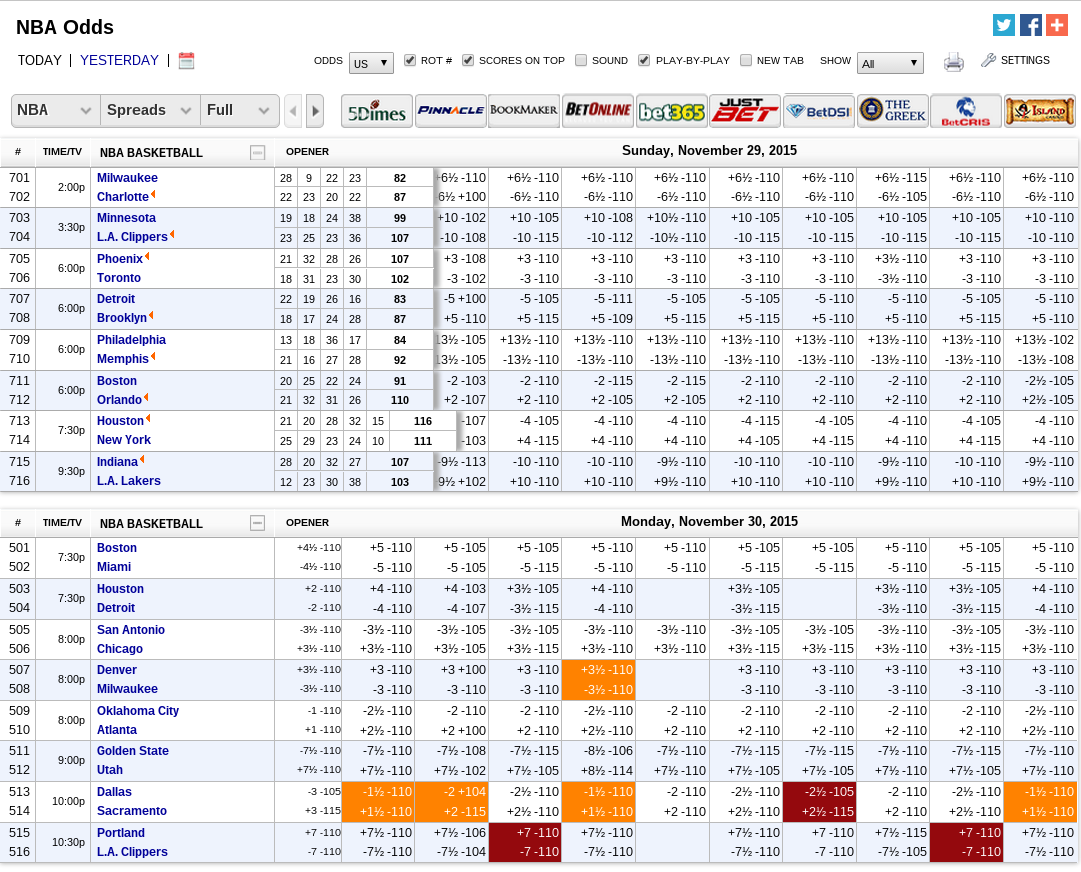This screenshot has width=1081, height=872.
Task: Toggle the Scores On Top checkbox
Action: pos(467,60)
